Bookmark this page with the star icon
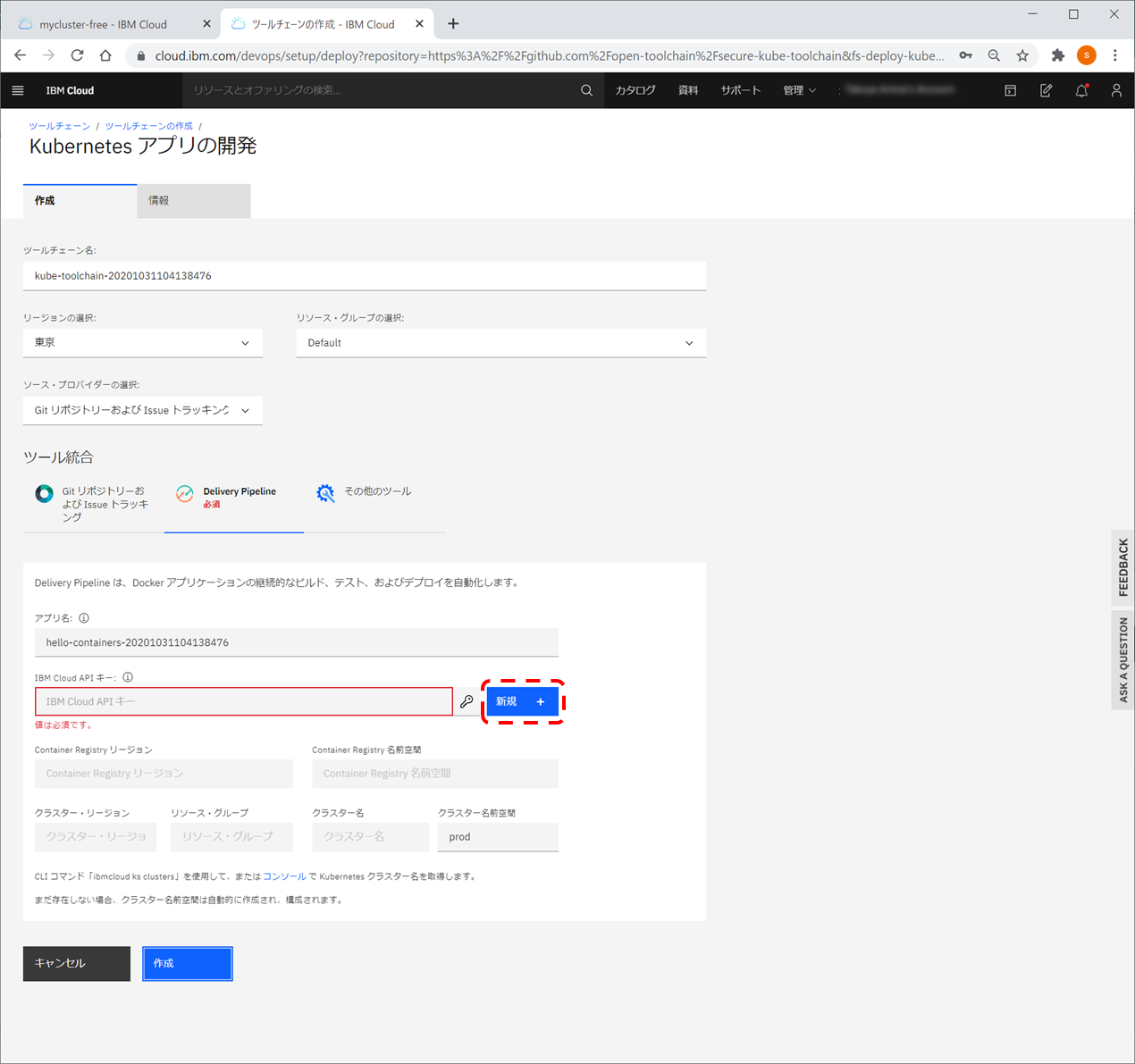Viewport: 1135px width, 1064px height. point(1022,55)
